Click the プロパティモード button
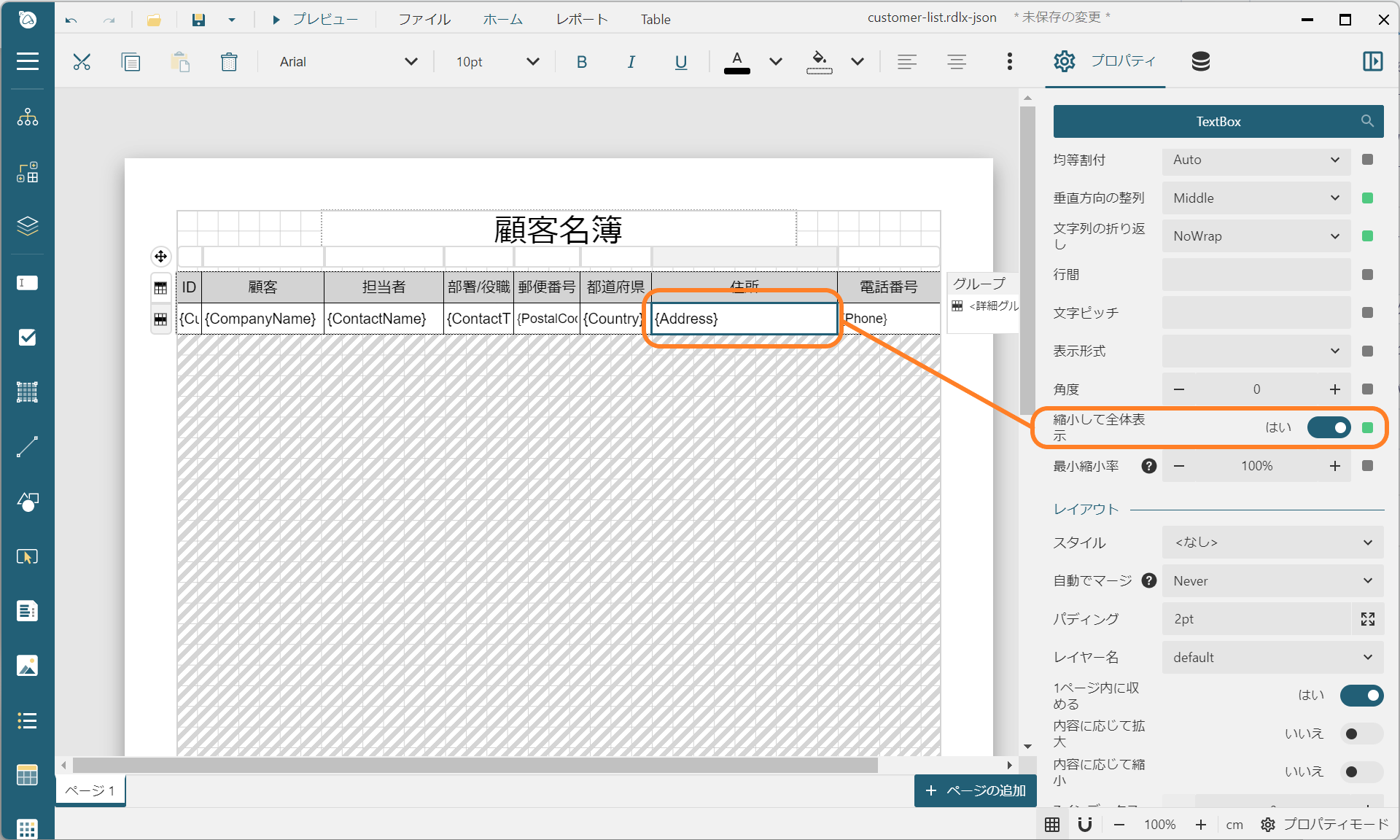The image size is (1400, 840). (1325, 824)
